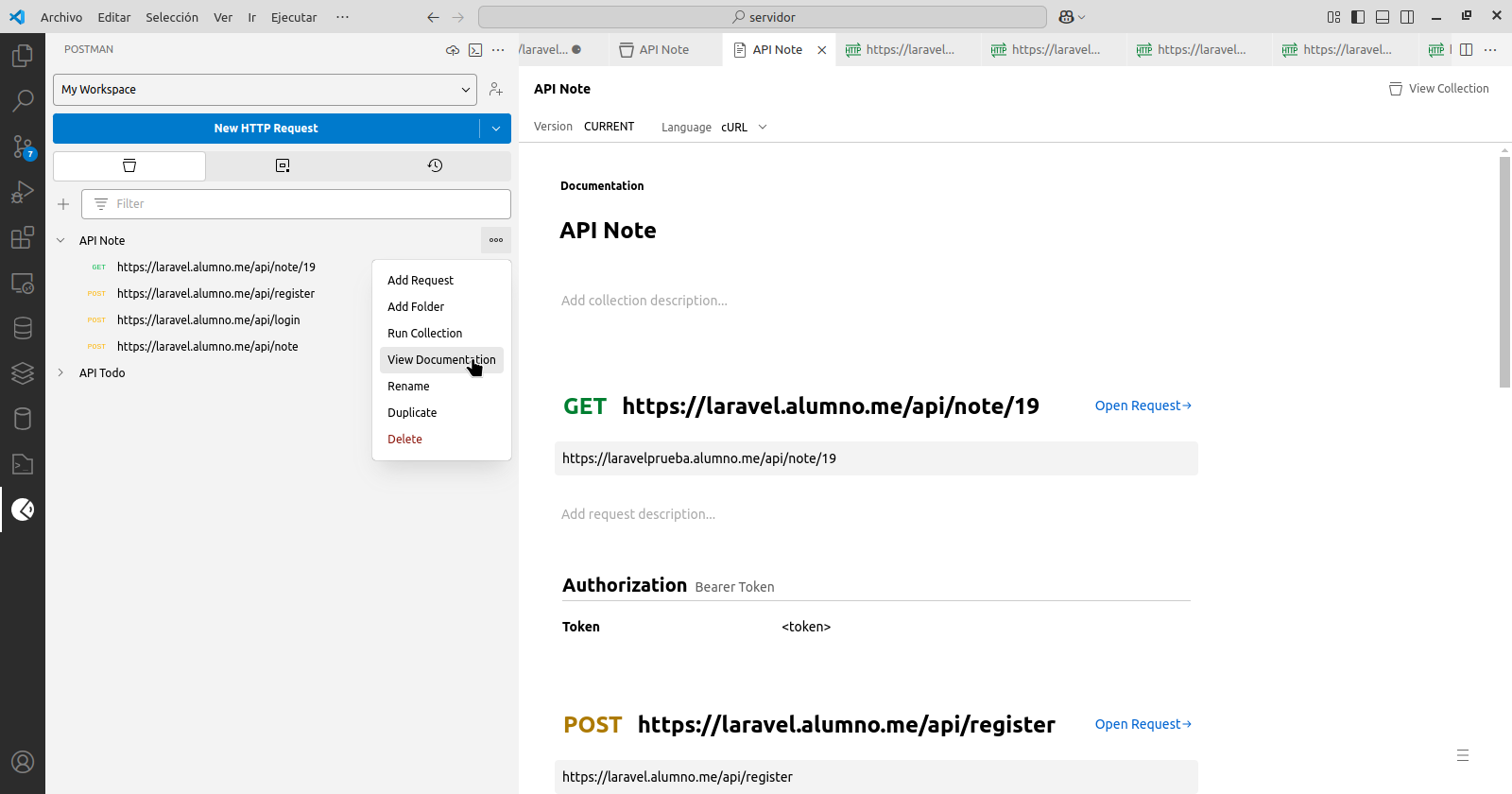The image size is (1512, 794).
Task: Click Add request description placeholder
Action: pos(638,514)
